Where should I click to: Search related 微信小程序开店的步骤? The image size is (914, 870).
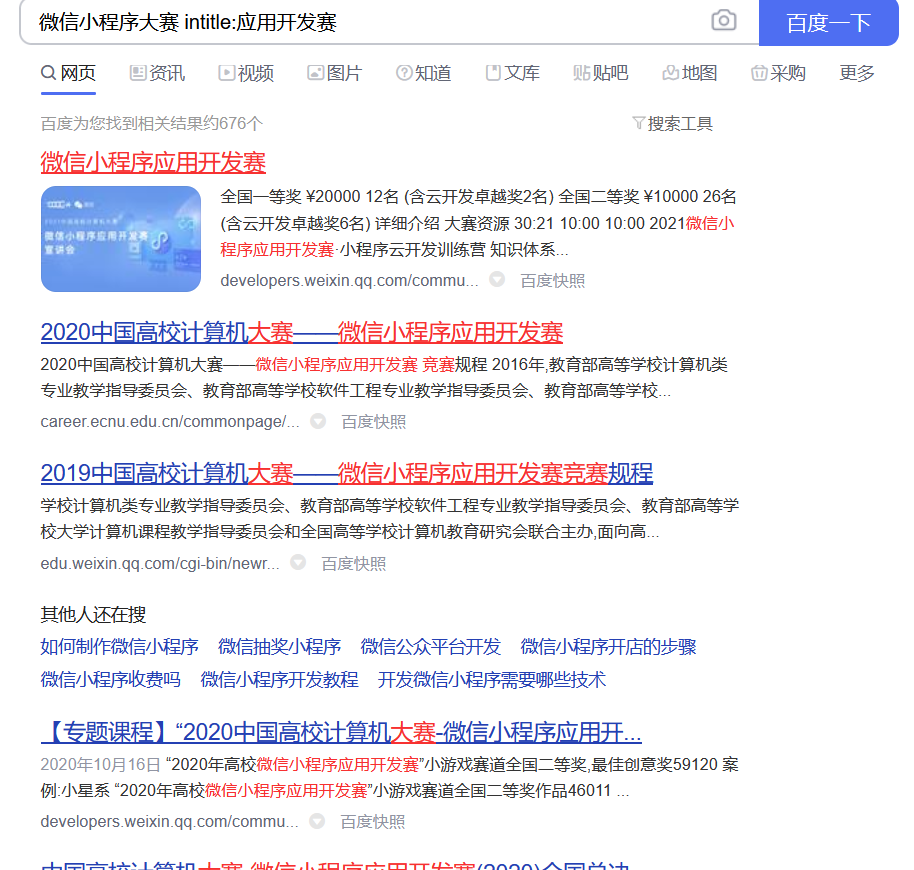tap(609, 647)
